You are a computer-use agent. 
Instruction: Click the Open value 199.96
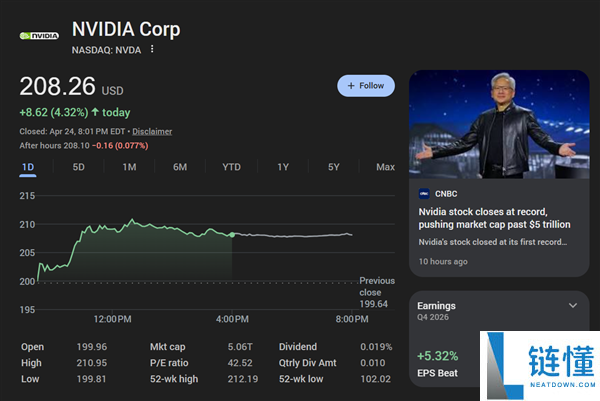pos(92,347)
